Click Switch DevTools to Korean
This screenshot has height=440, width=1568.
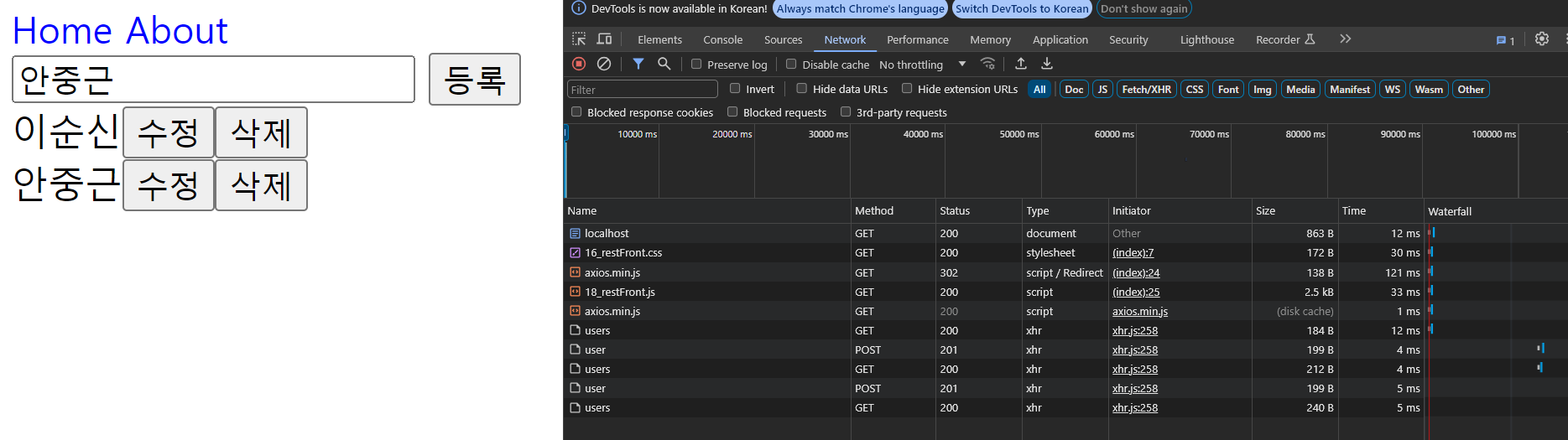click(x=1022, y=9)
